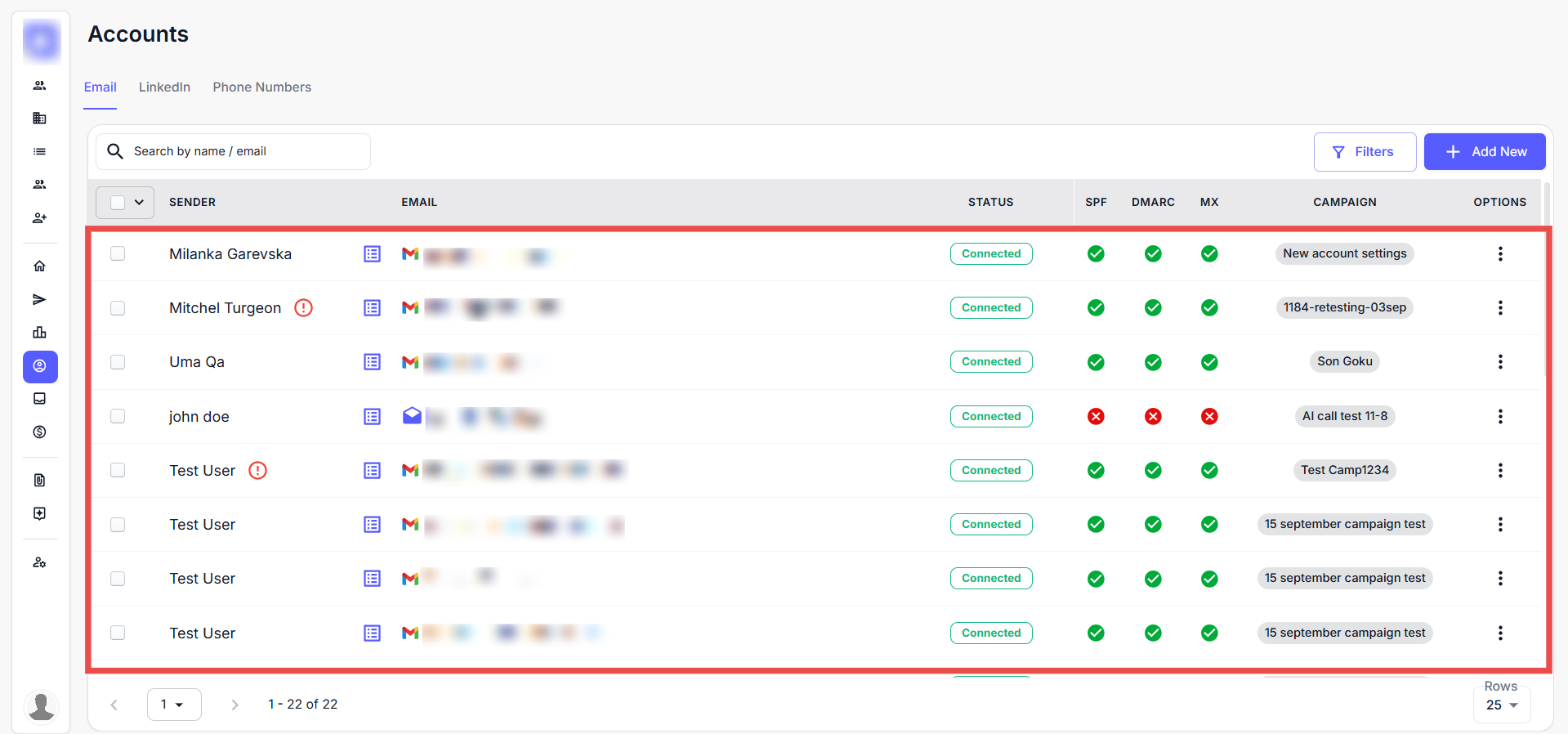Image resolution: width=1568 pixels, height=734 pixels.
Task: Expand the bulk selection dropdown arrow
Action: point(140,203)
